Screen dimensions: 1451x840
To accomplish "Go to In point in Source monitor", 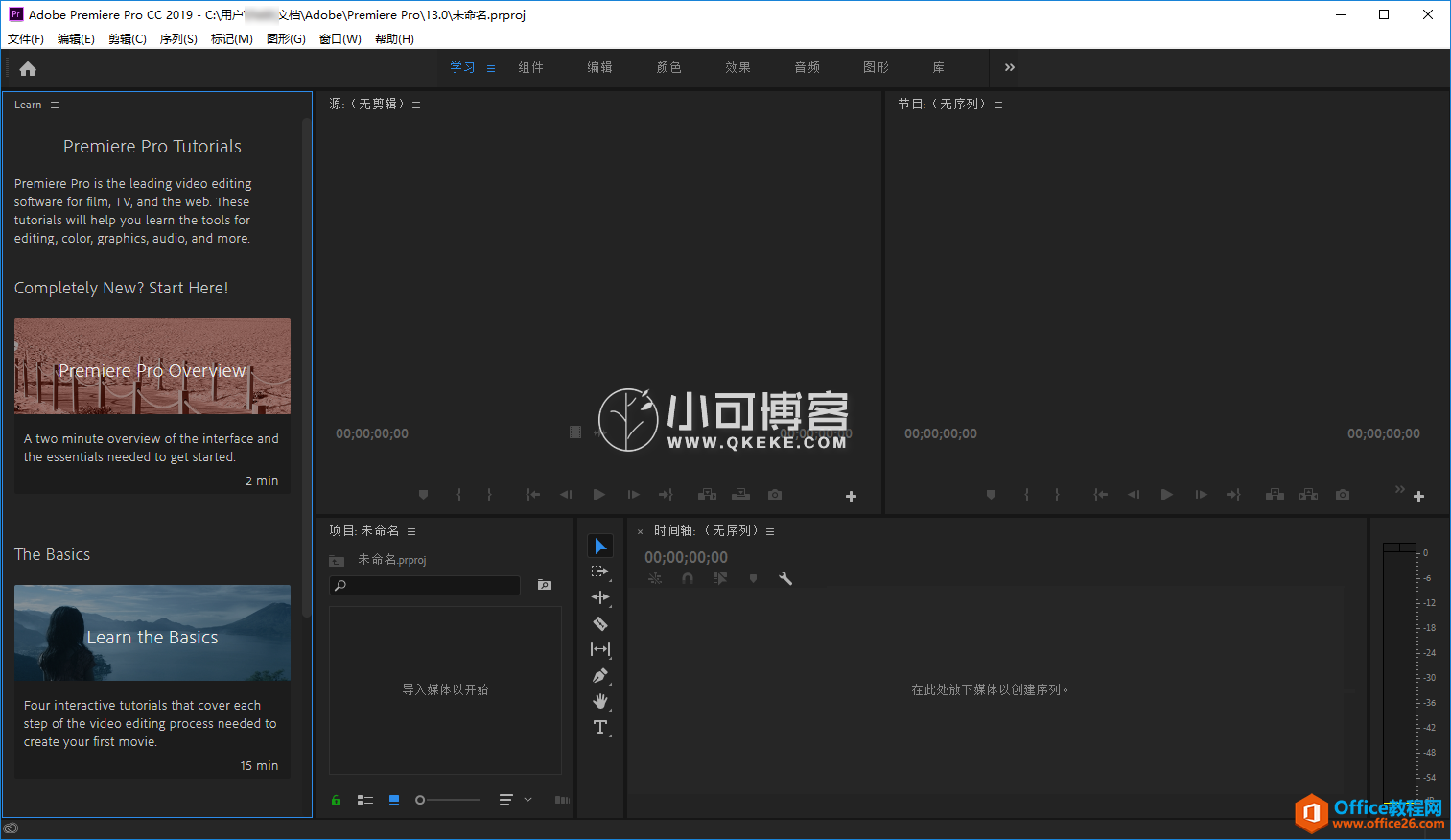I will [532, 495].
